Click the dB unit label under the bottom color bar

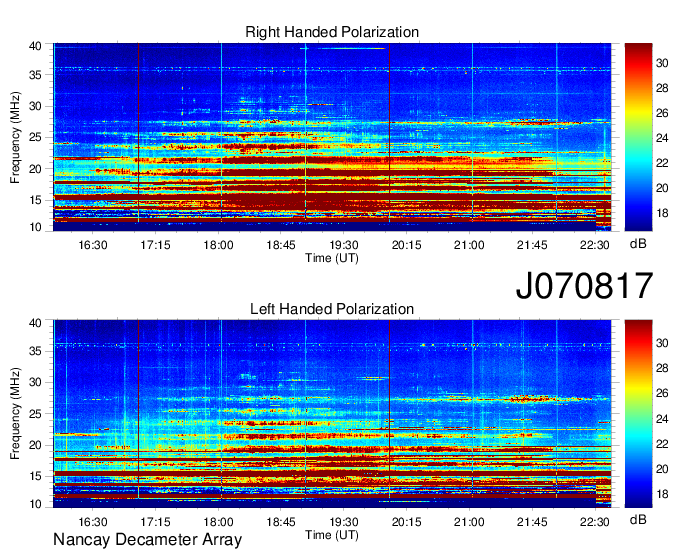tap(638, 520)
